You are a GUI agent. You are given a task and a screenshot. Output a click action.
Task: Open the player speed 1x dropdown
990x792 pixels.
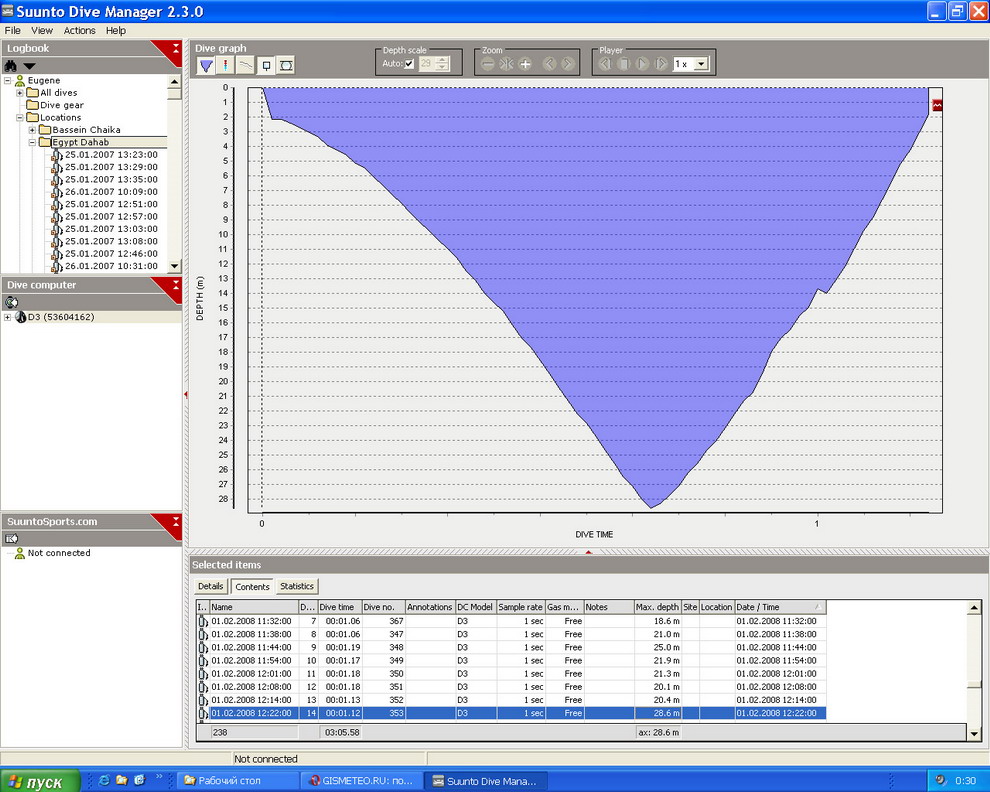point(701,64)
